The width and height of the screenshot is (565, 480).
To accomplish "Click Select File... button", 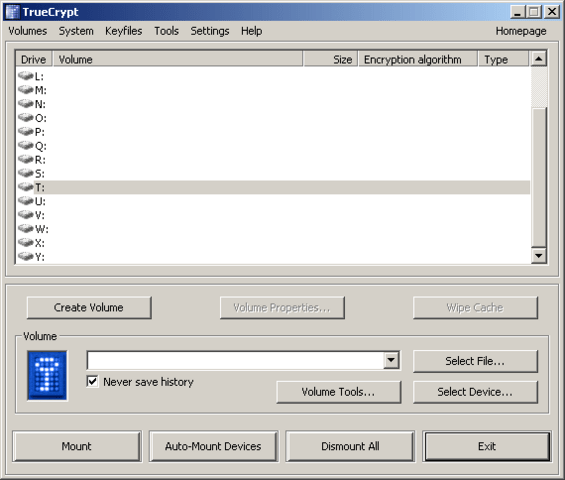I will coord(475,361).
